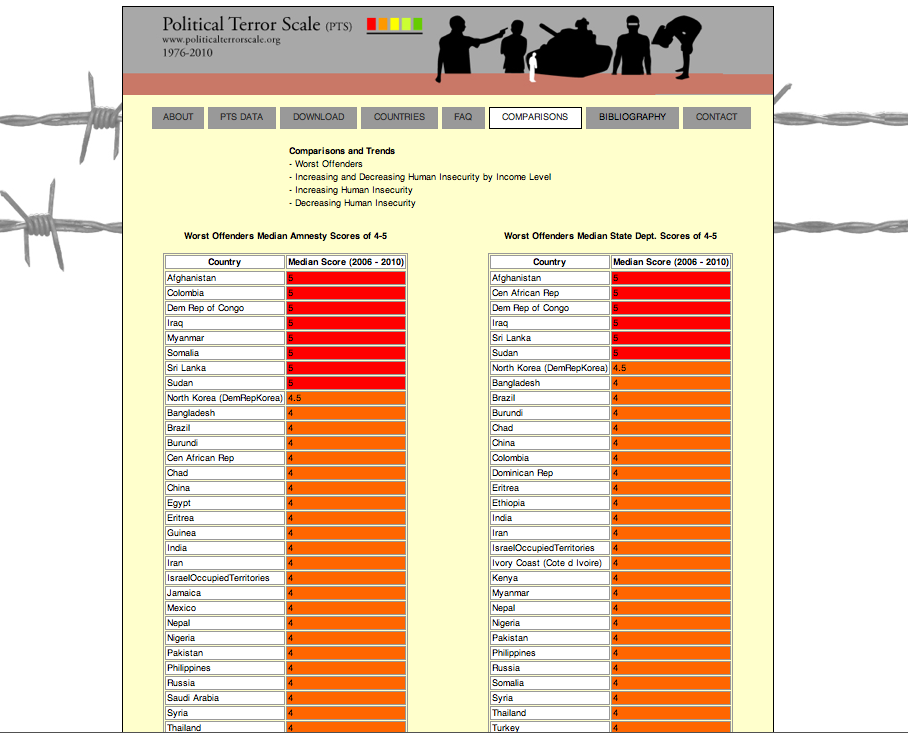Click the Country header in State Dept. table
This screenshot has height=733, width=908.
tap(550, 262)
